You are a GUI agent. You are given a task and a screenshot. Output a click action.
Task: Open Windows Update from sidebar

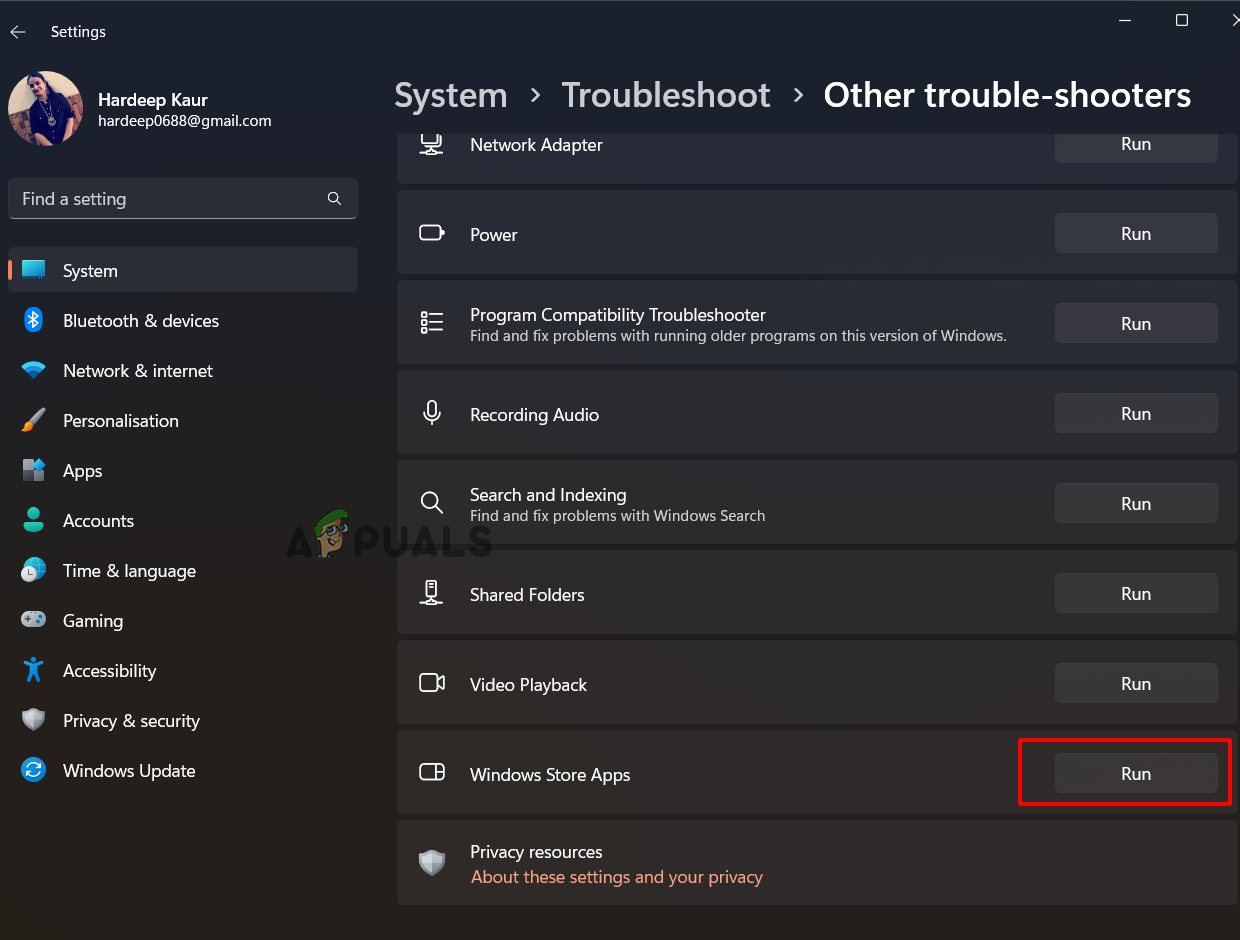[x=128, y=771]
